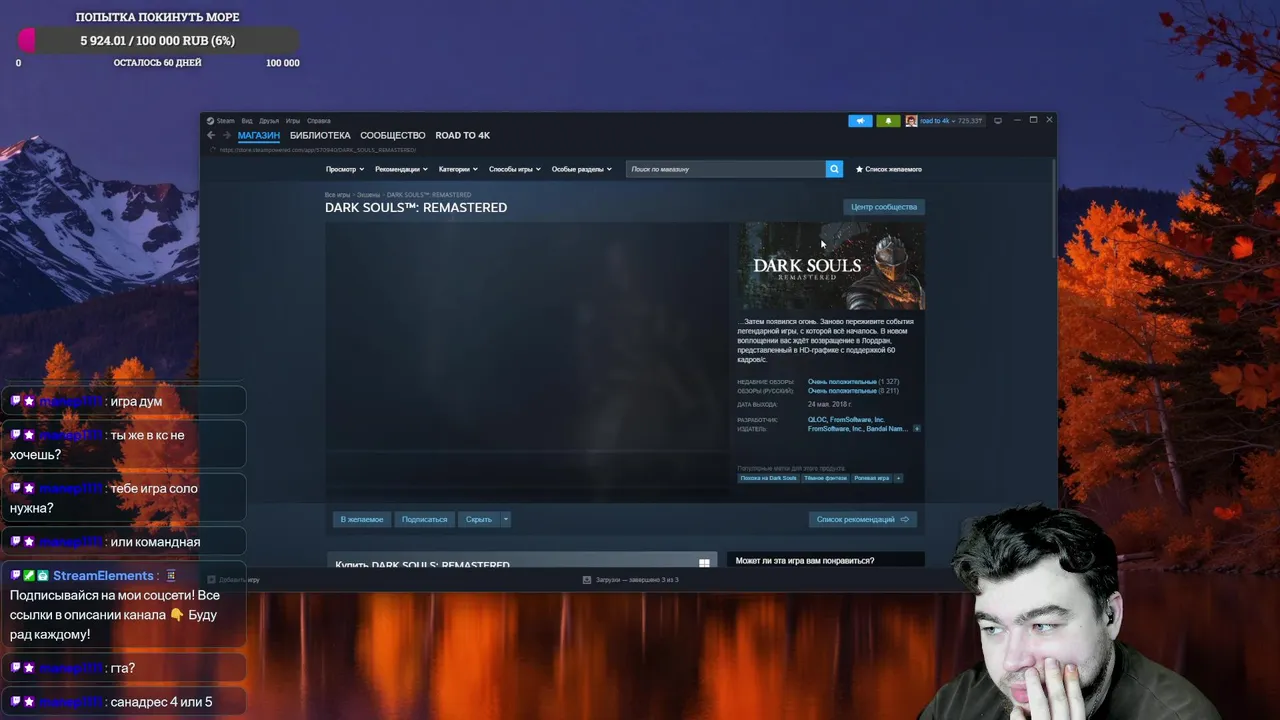Toggle the Big Picture monitor icon
The width and height of the screenshot is (1280, 720).
tap(997, 120)
